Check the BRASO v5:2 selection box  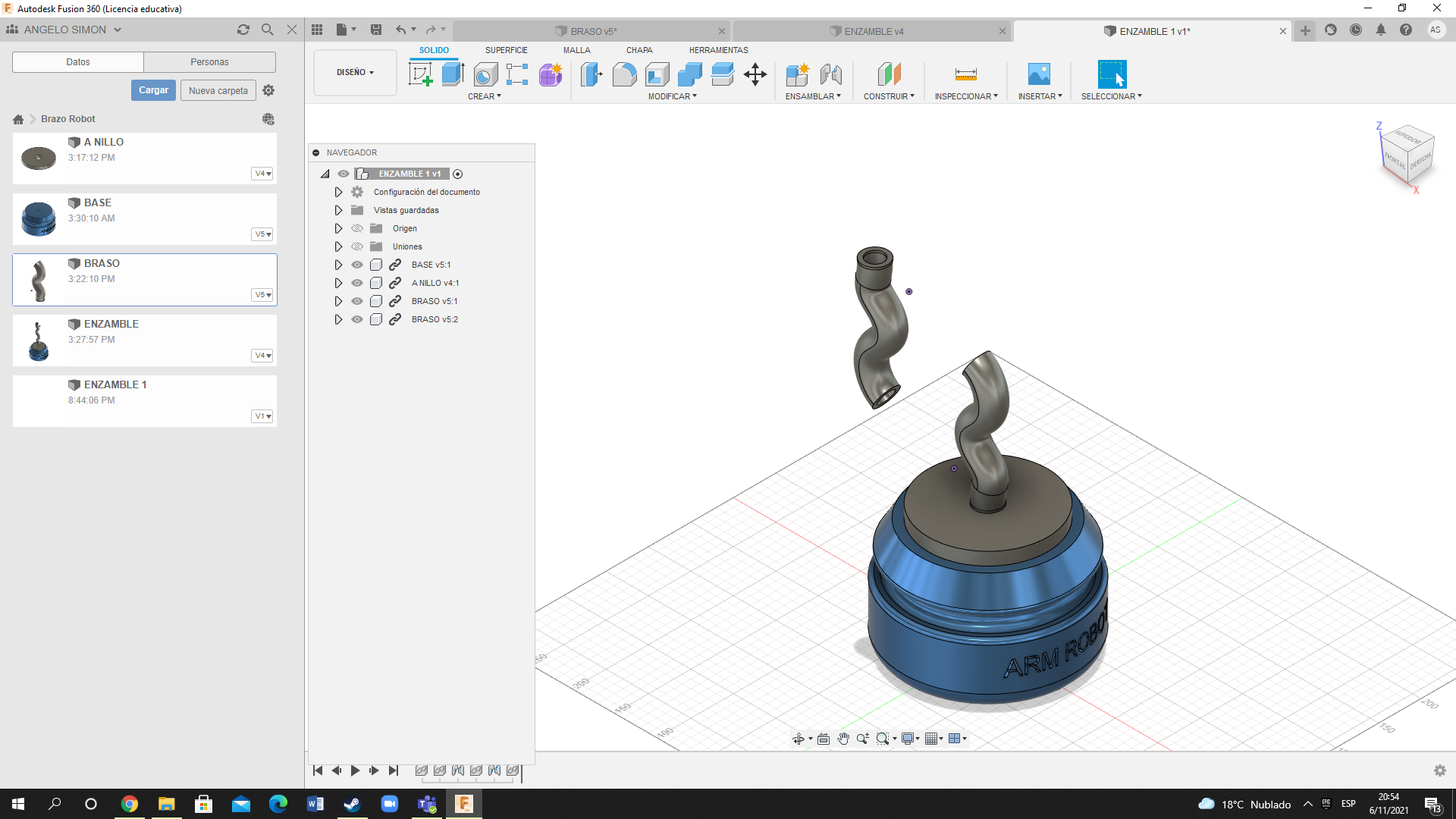point(376,319)
